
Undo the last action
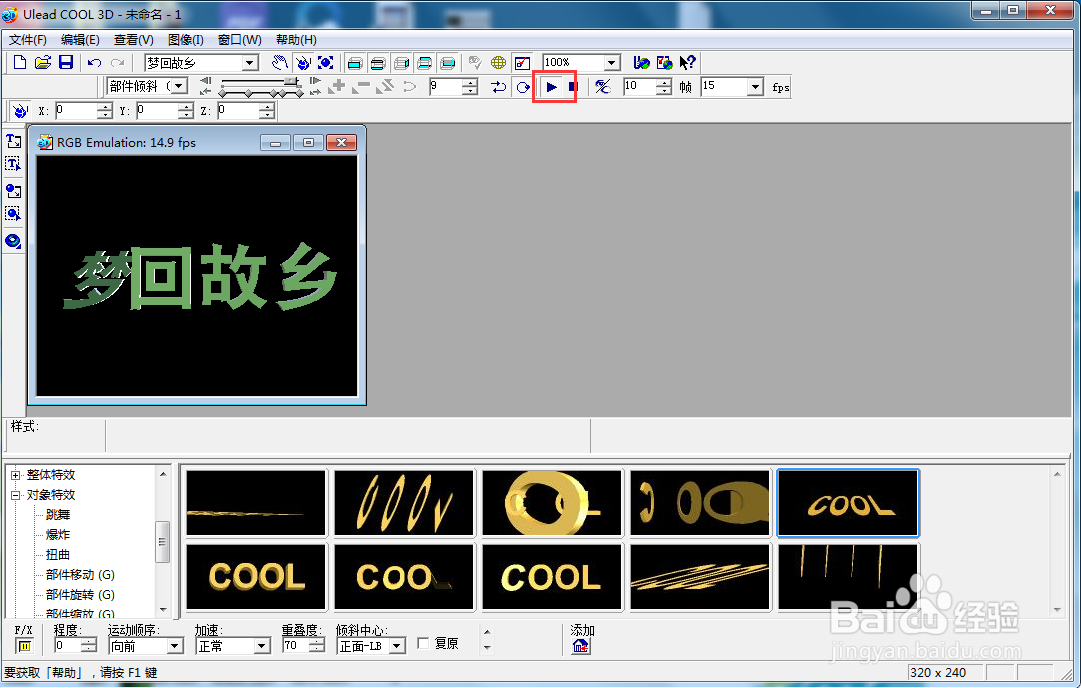pos(94,63)
